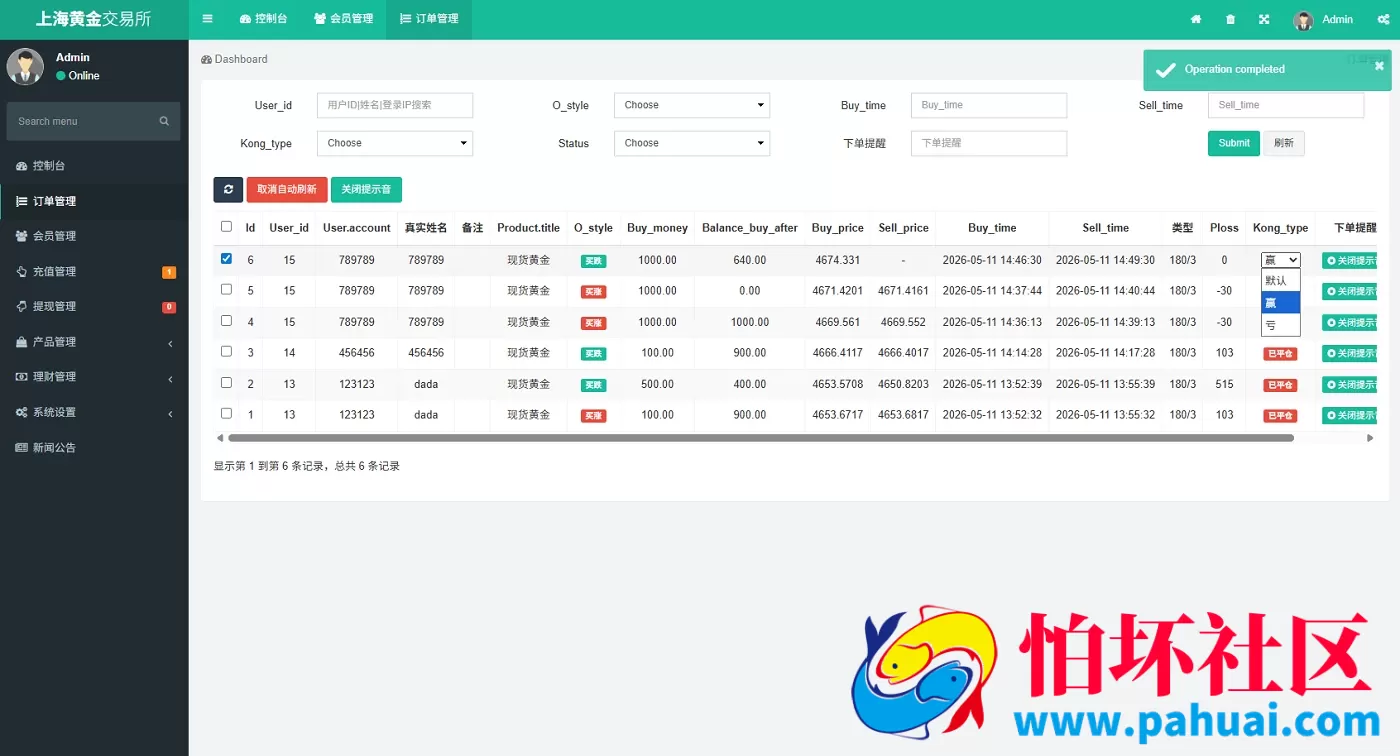
Task: Select 赢 option in Kong_type list
Action: click(1280, 302)
